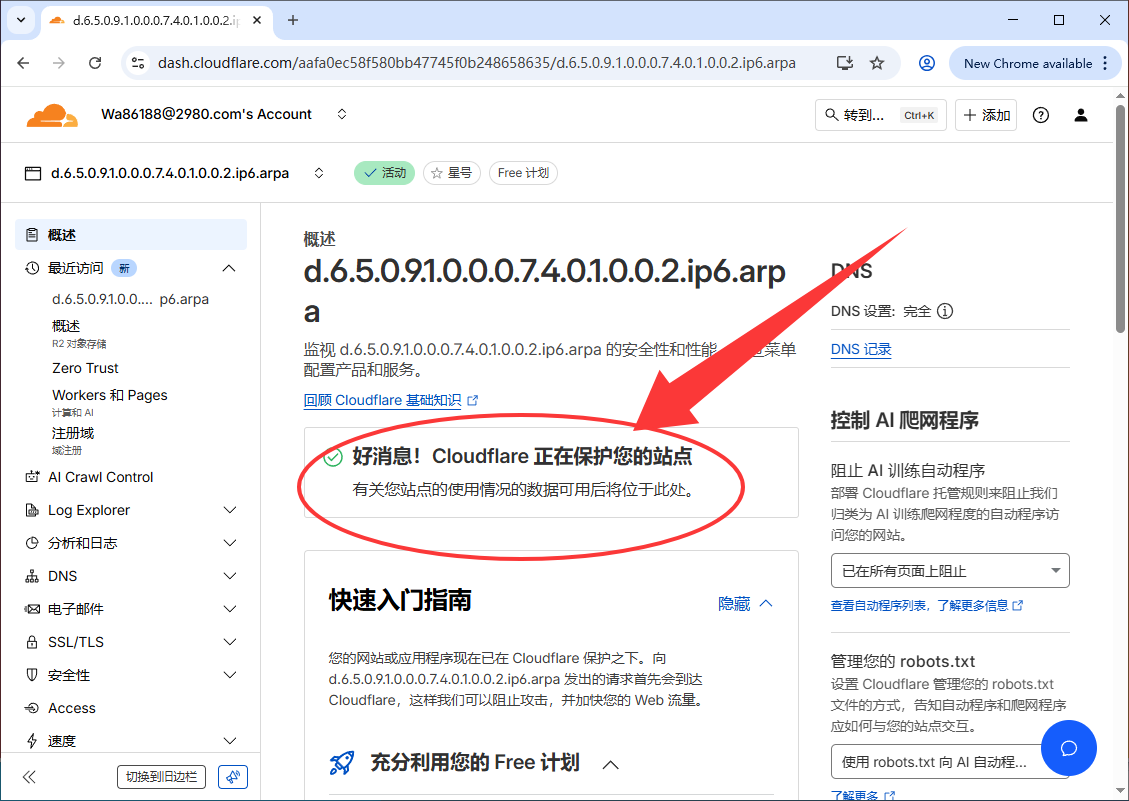Image resolution: width=1129 pixels, height=801 pixels.
Task: Open AI Crawl Control sidebar item
Action: pyautogui.click(x=100, y=477)
